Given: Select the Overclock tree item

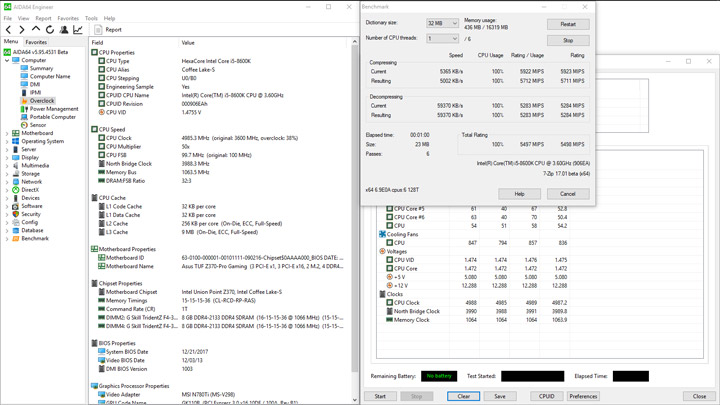Looking at the screenshot, I should click(x=42, y=101).
